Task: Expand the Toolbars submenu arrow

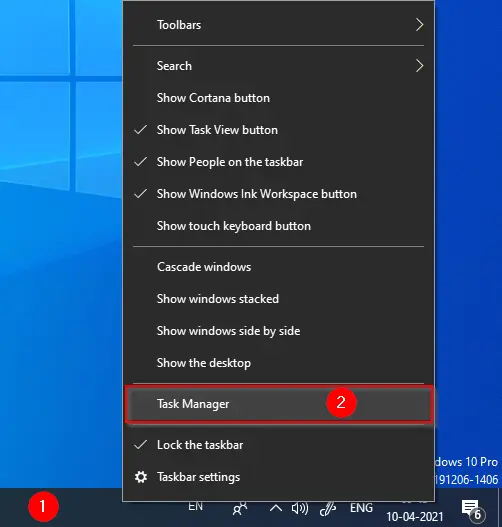Action: pyautogui.click(x=419, y=25)
